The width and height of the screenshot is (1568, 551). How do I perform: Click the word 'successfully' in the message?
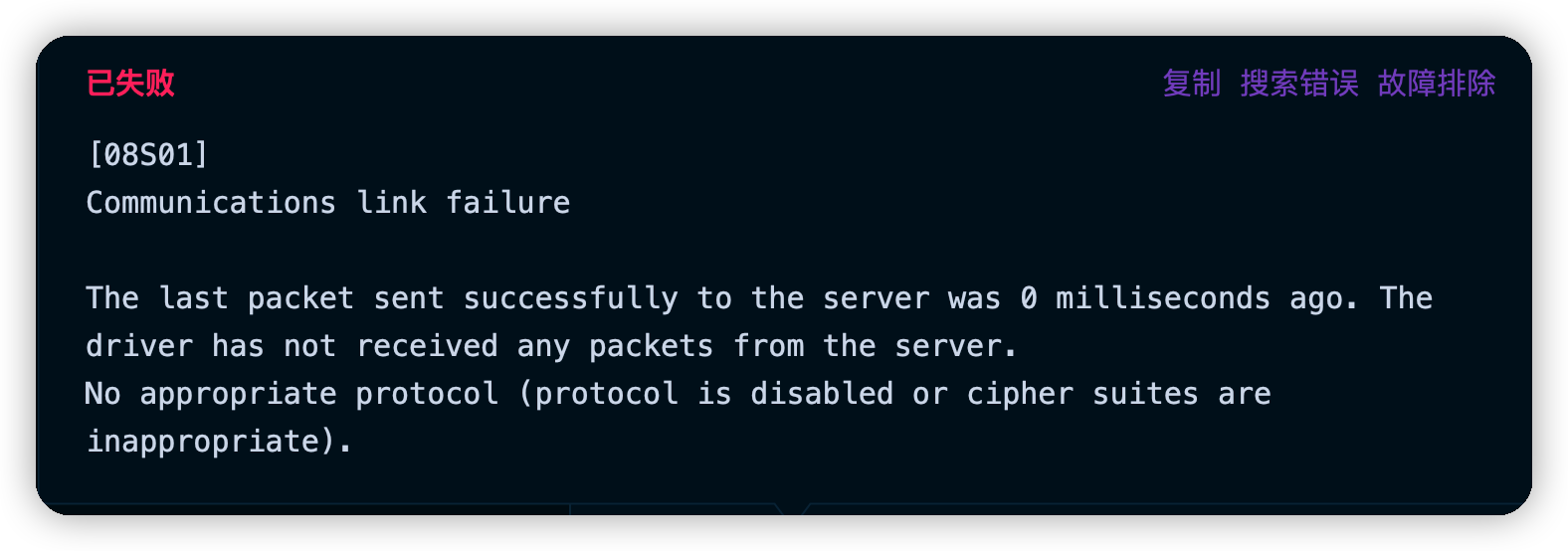click(570, 298)
